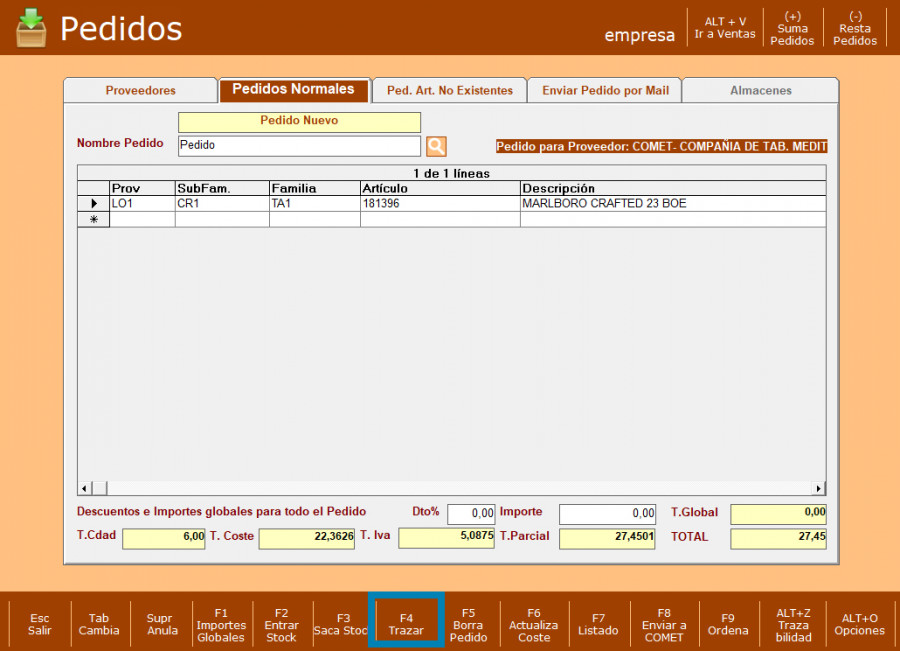900x651 pixels.
Task: Click the Nombre Pedido text field
Action: 299,146
